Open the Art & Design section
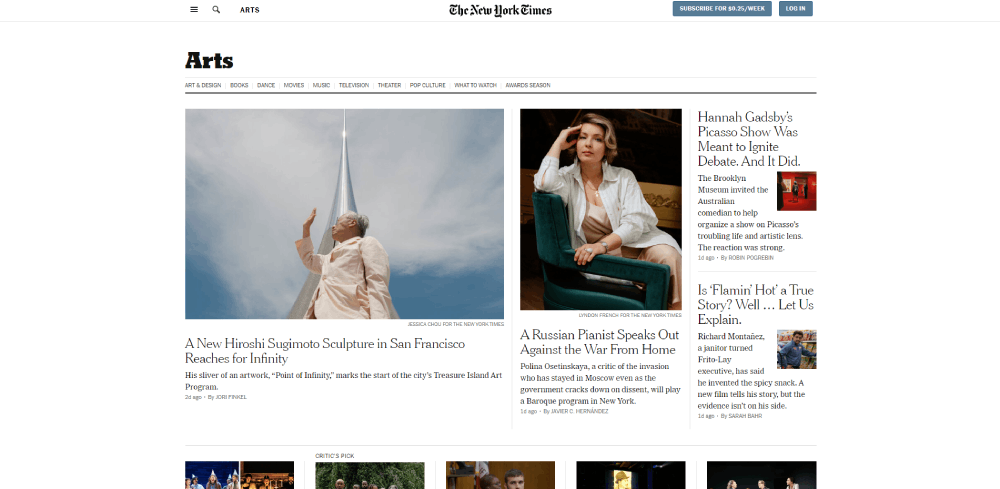 [x=203, y=85]
